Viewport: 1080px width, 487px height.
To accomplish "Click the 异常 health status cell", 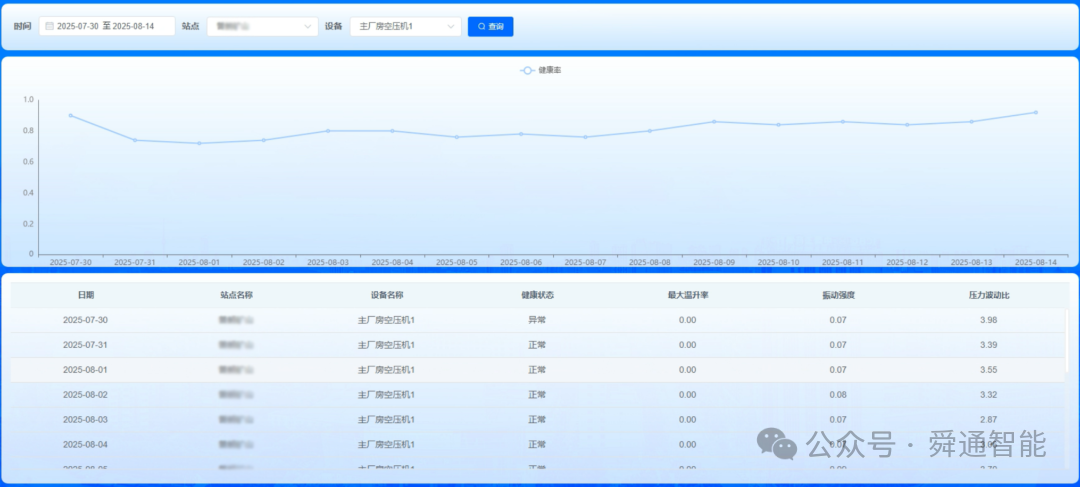I will (x=537, y=320).
